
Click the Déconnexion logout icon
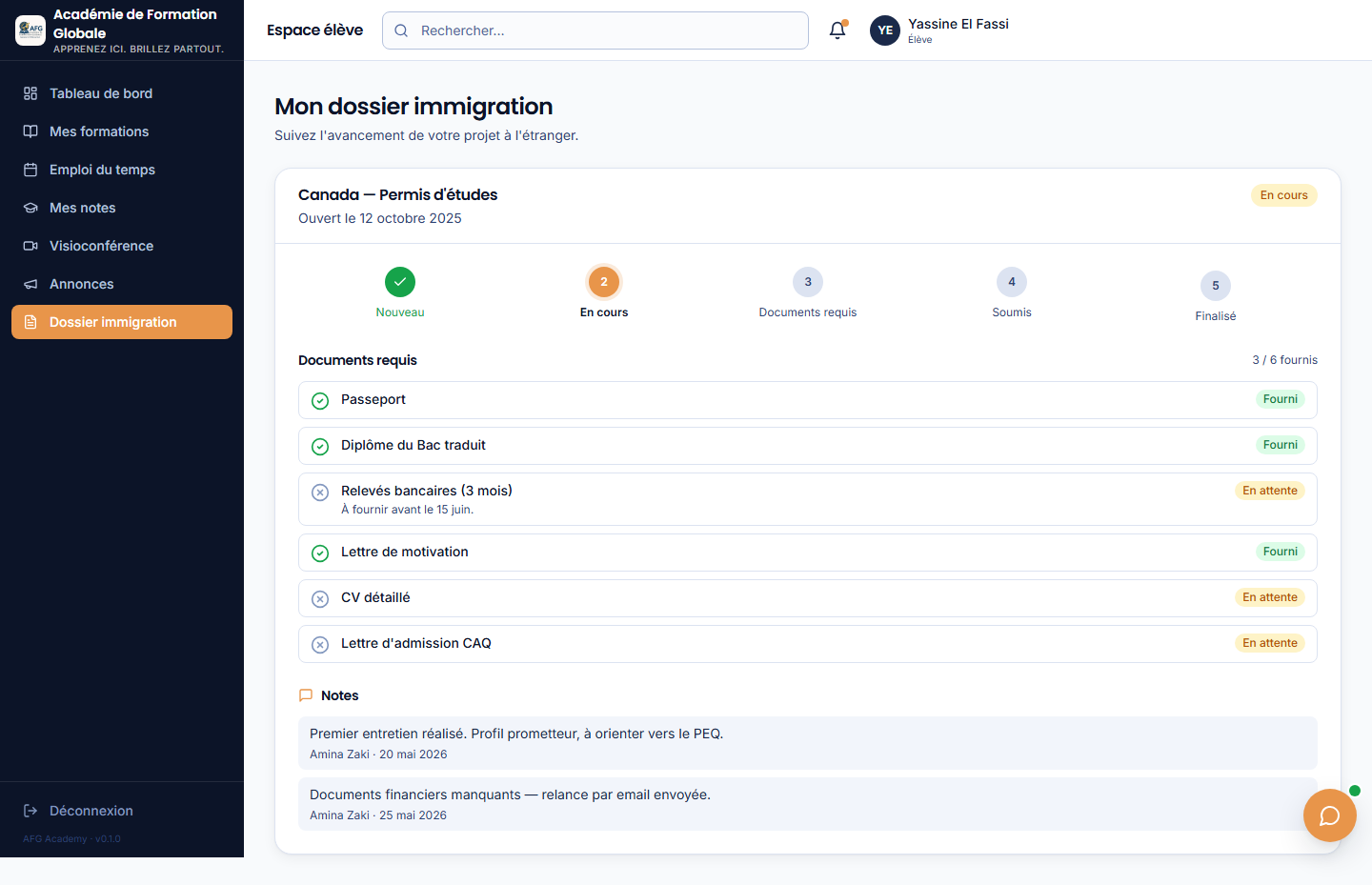click(x=30, y=811)
